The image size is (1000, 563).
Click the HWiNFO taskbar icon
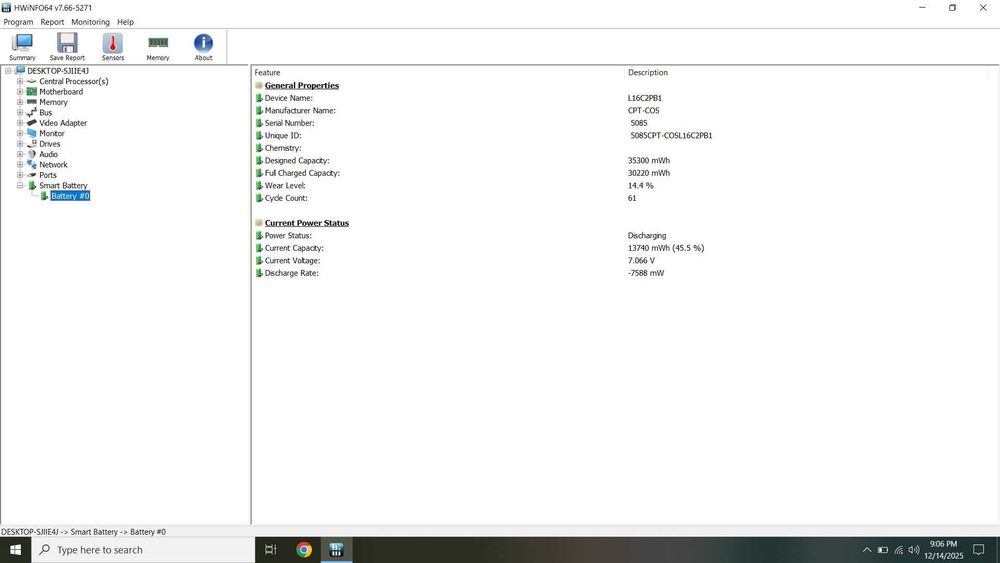point(336,550)
